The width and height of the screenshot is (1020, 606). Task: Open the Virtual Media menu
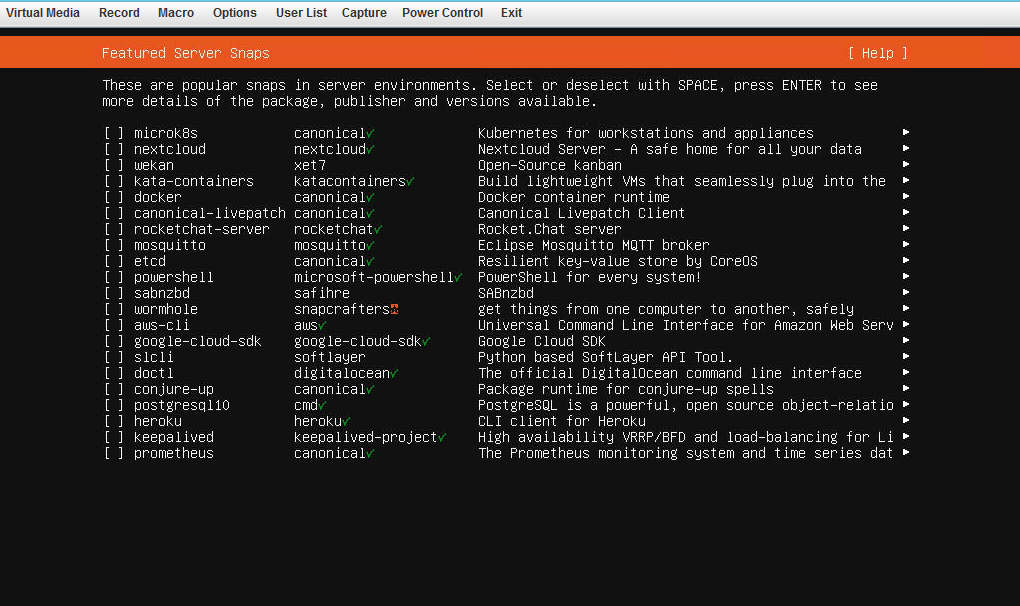43,12
